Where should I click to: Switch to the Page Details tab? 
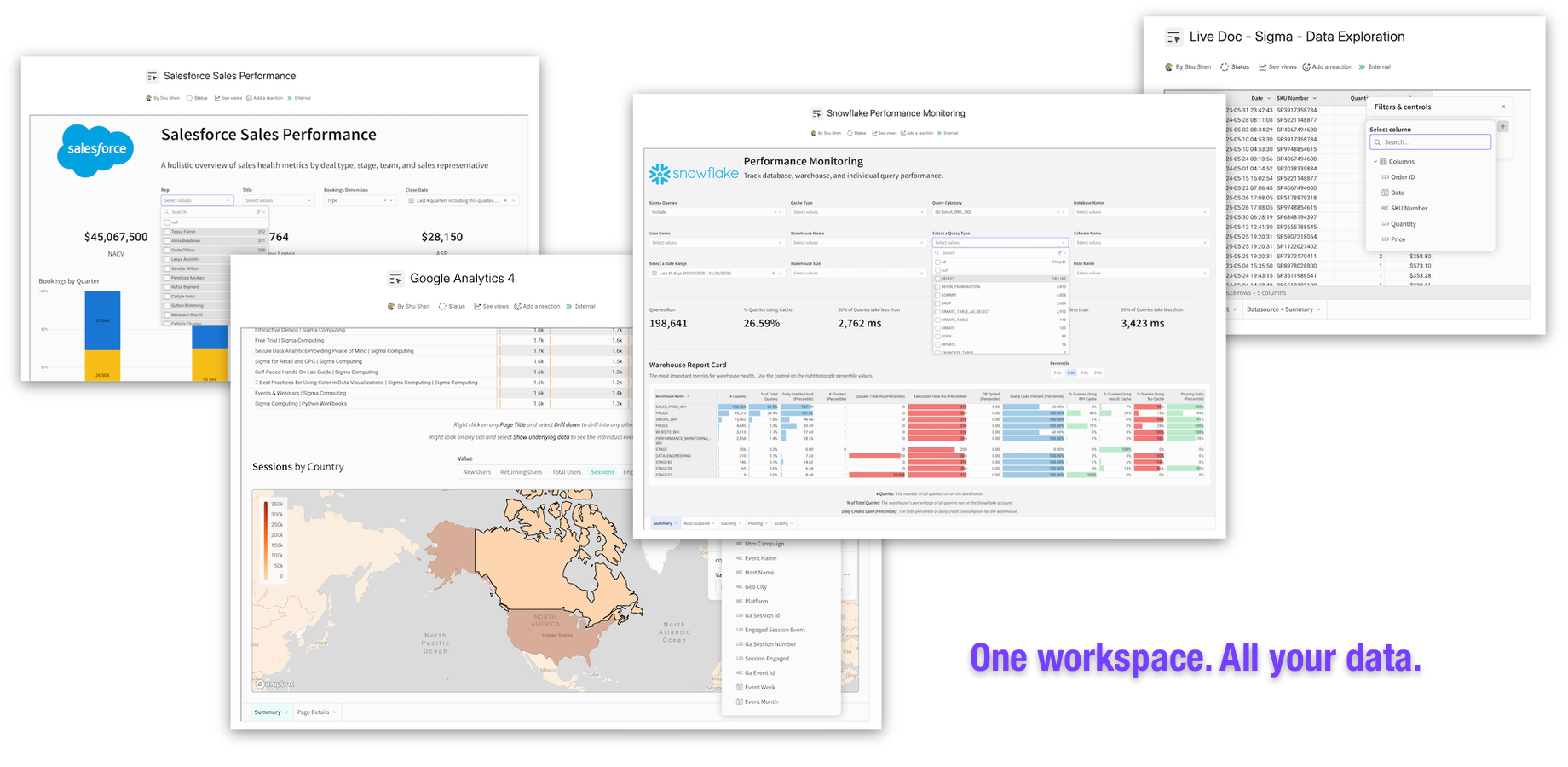click(x=316, y=712)
